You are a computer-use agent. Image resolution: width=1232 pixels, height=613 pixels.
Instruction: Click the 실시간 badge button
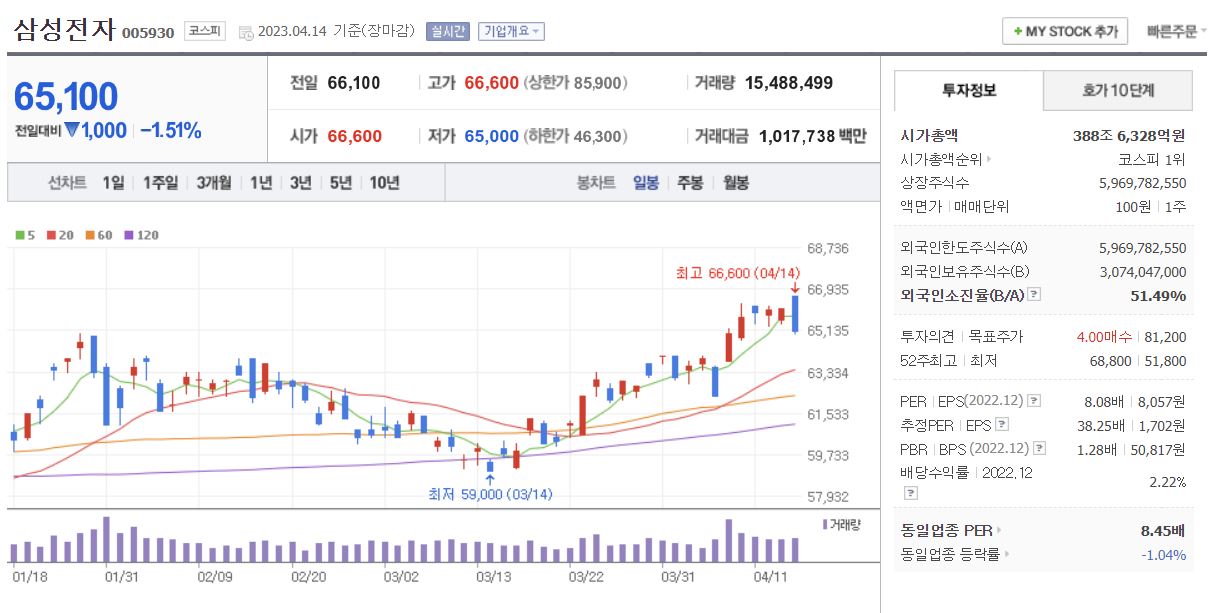click(448, 31)
